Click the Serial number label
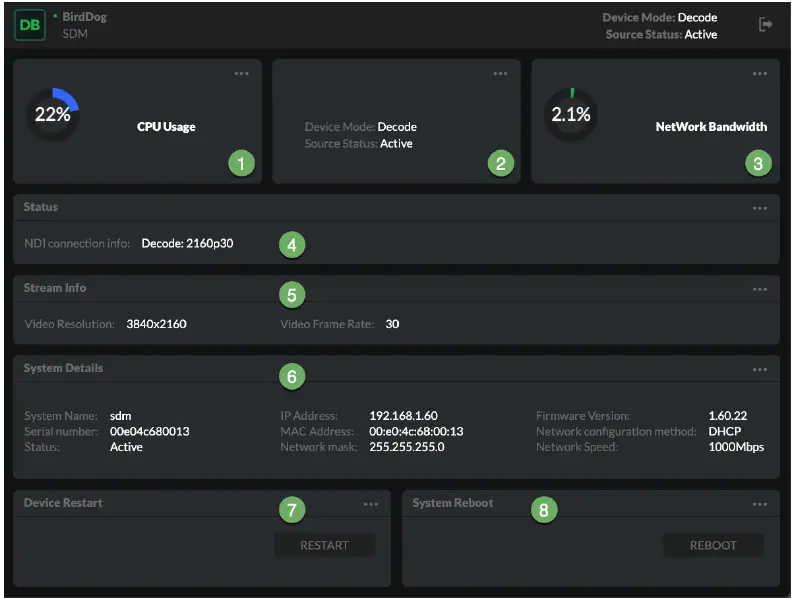Image resolution: width=792 pixels, height=598 pixels. (62, 432)
